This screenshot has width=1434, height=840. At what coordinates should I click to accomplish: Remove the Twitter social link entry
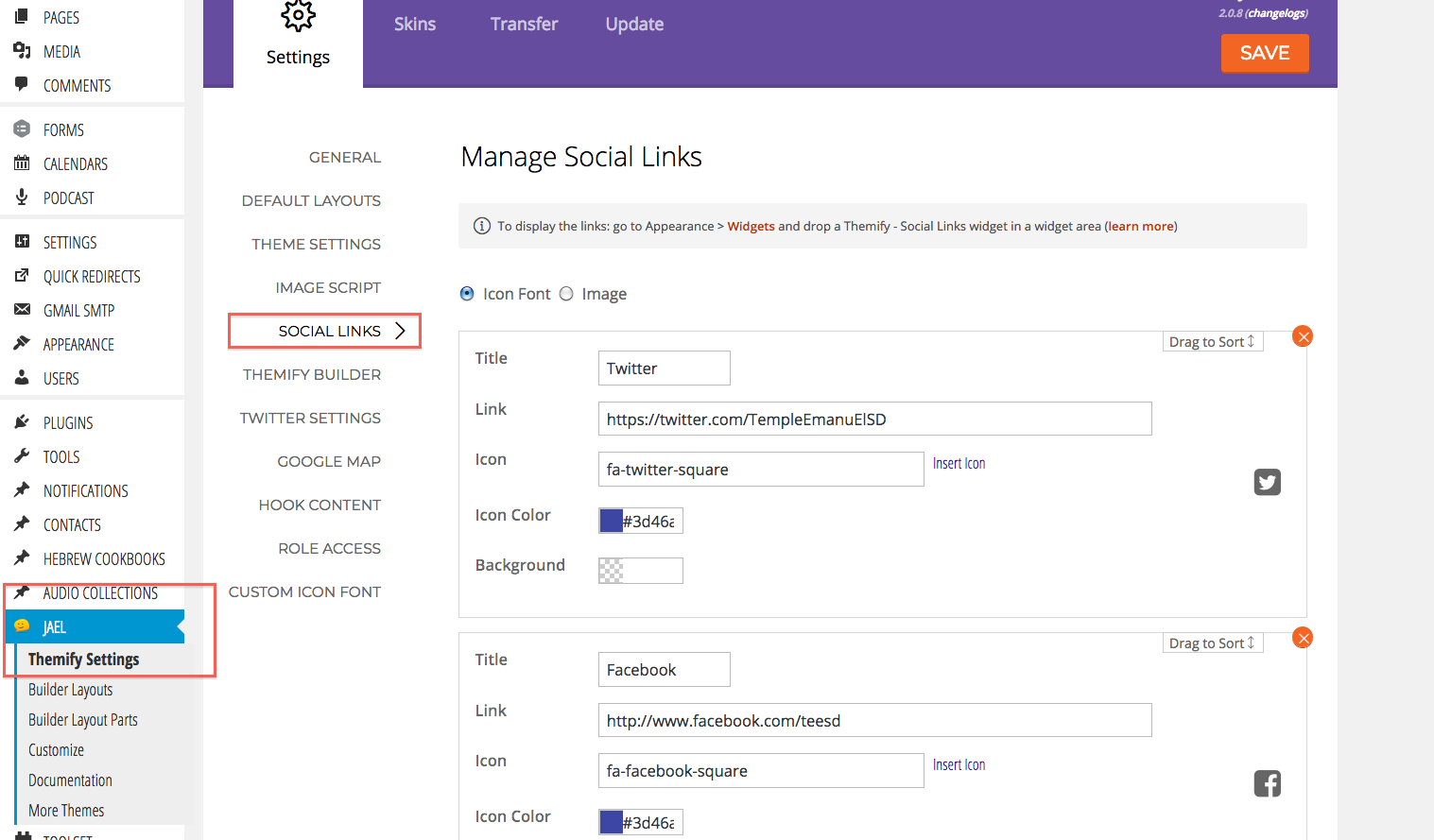point(1303,336)
